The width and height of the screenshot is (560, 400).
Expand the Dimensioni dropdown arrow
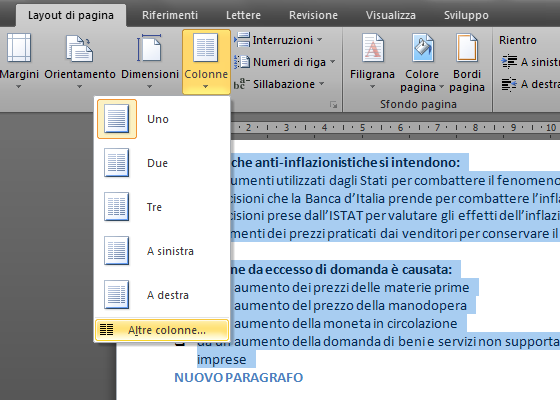pos(149,87)
